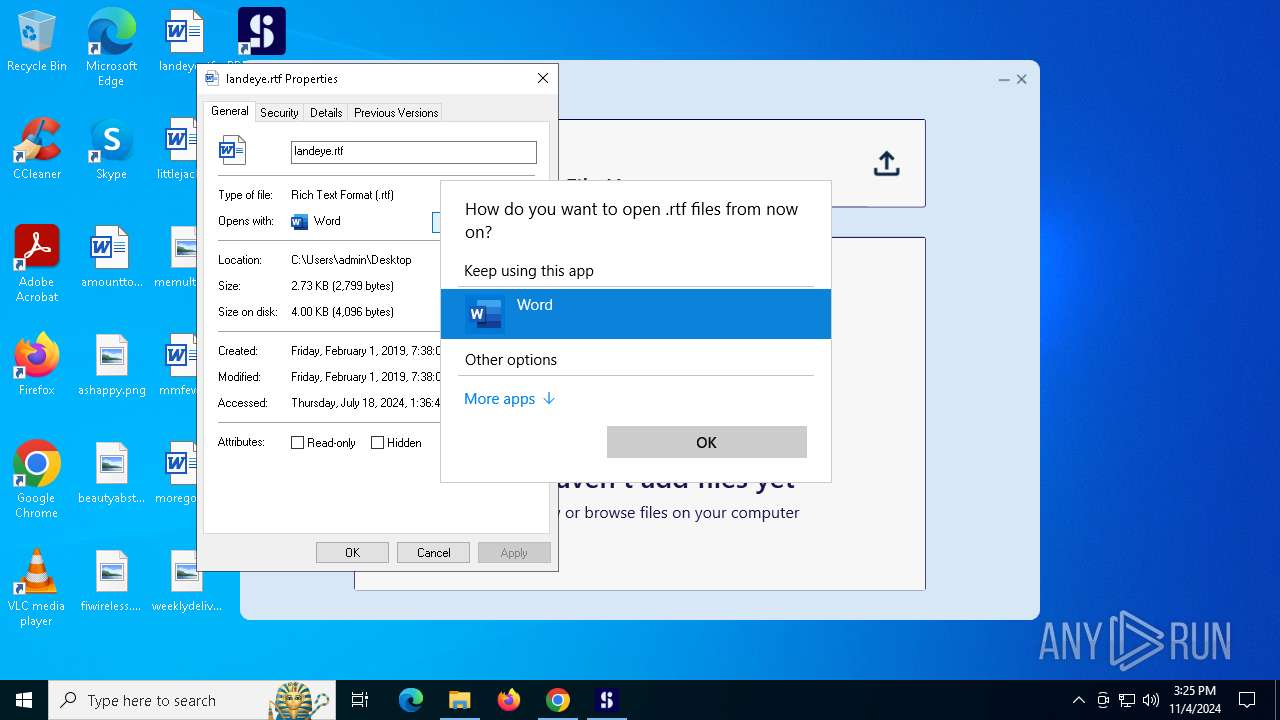Open the VLC media player shortcut
Viewport: 1280px width, 720px height.
(x=37, y=588)
